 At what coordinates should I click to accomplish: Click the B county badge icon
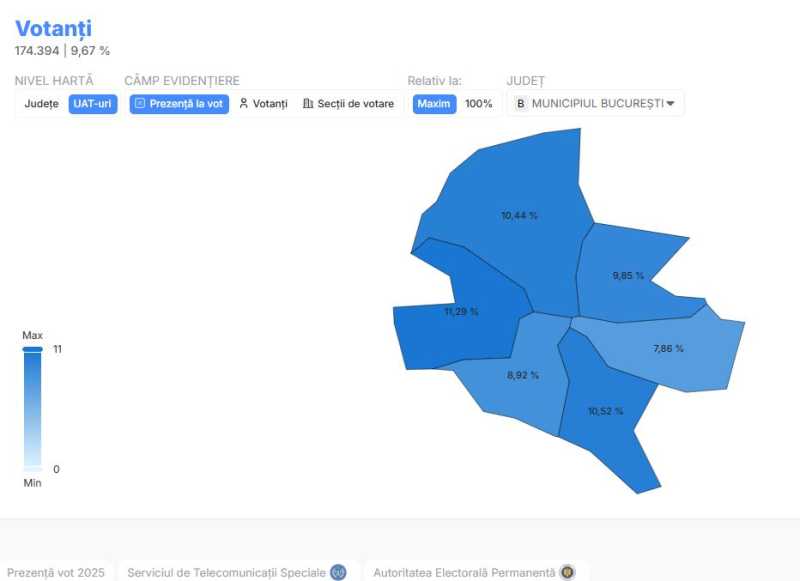pyautogui.click(x=520, y=104)
